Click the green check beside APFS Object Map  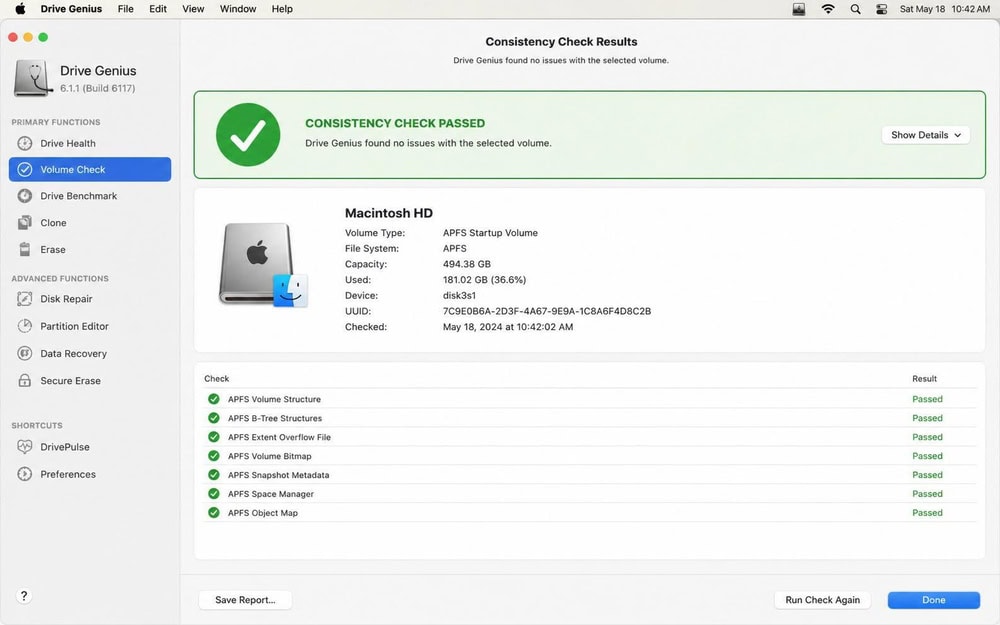(214, 513)
